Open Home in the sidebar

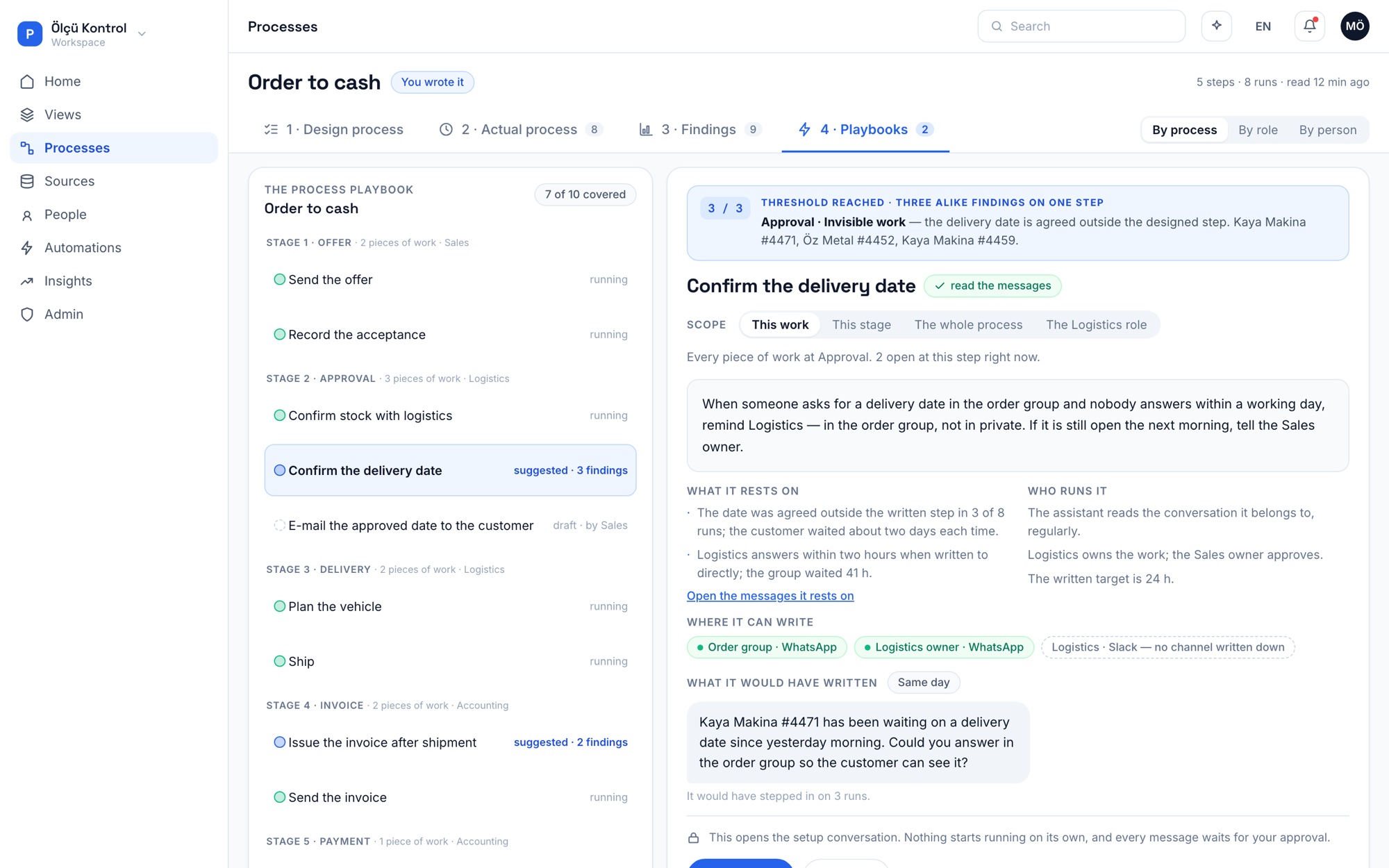[x=114, y=81]
